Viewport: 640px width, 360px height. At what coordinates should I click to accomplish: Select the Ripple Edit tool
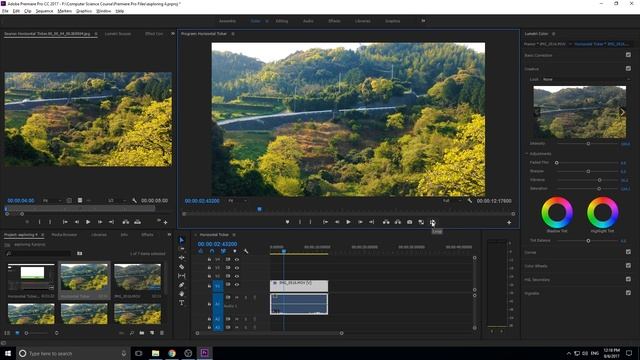182,258
